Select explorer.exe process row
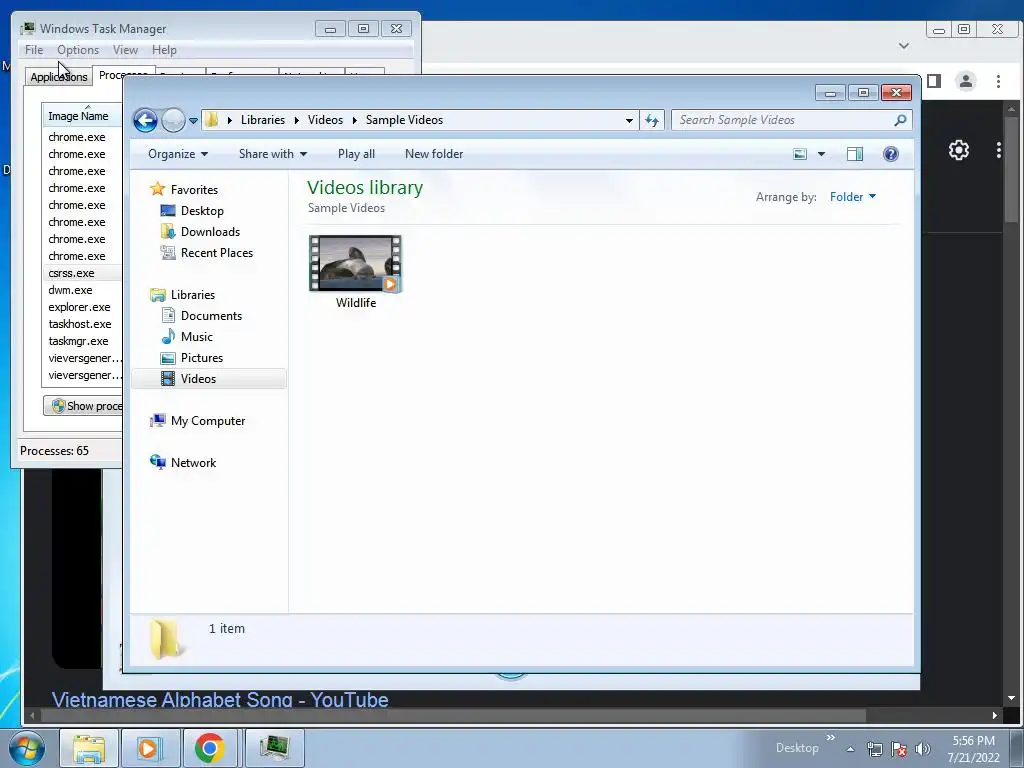This screenshot has height=768, width=1024. coord(82,307)
